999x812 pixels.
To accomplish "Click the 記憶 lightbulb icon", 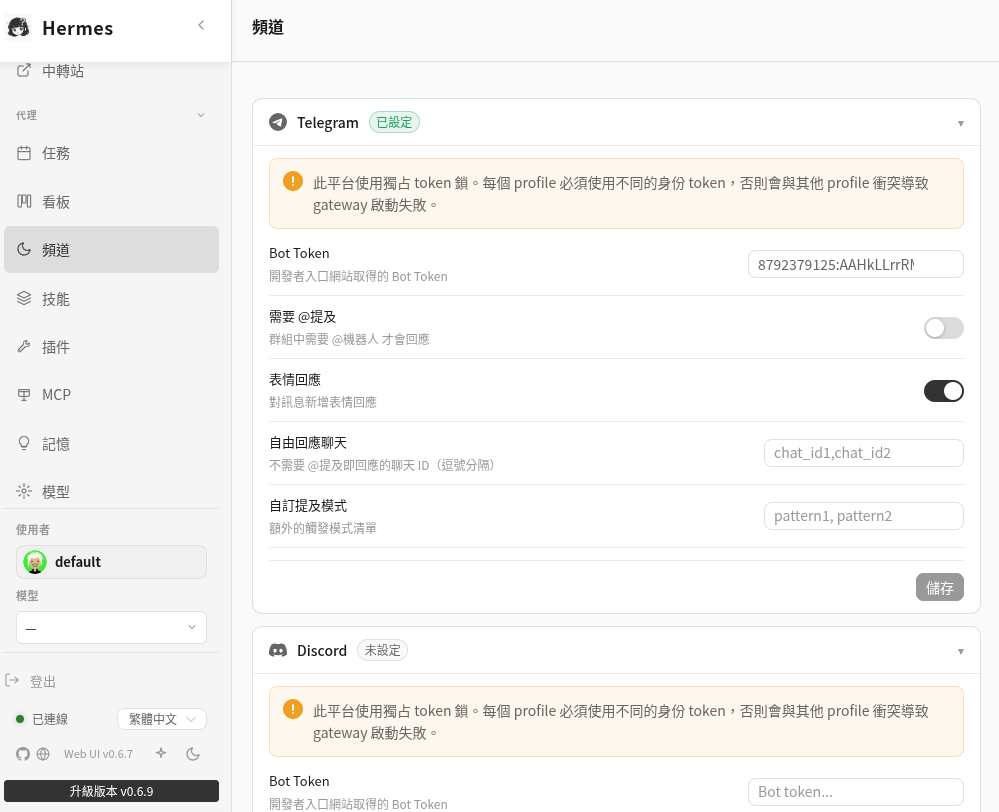I will click(x=24, y=443).
